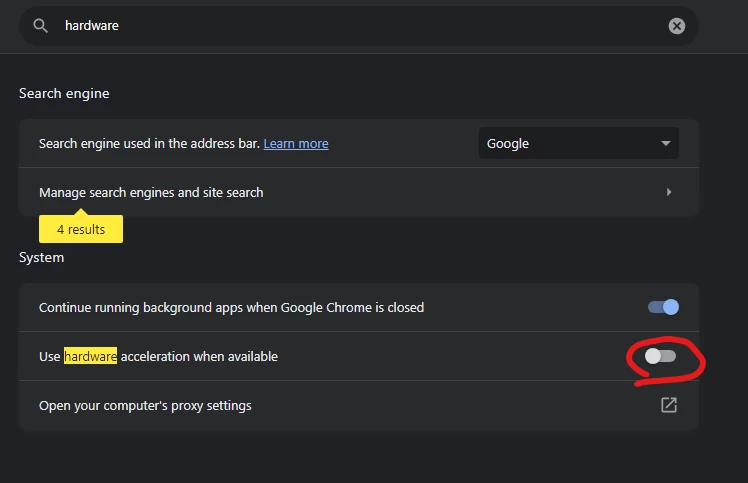Click the dropdown arrow beside Google

666,143
